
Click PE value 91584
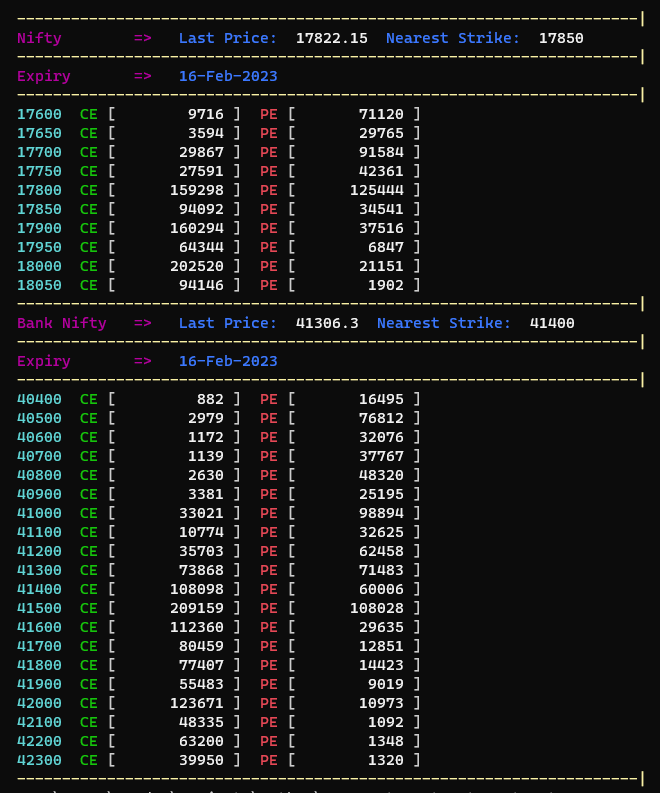tap(381, 152)
